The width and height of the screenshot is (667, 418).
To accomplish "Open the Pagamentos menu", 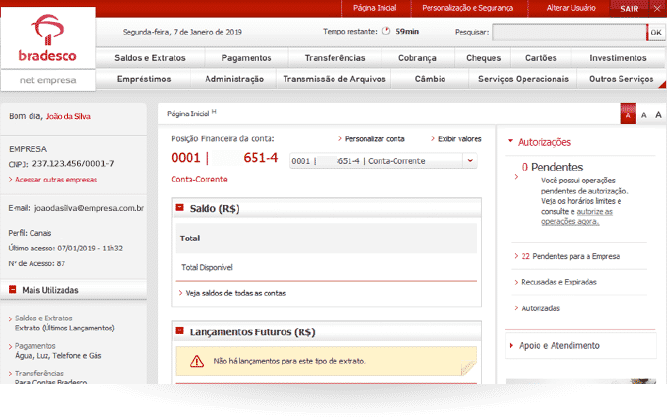I will [x=246, y=58].
